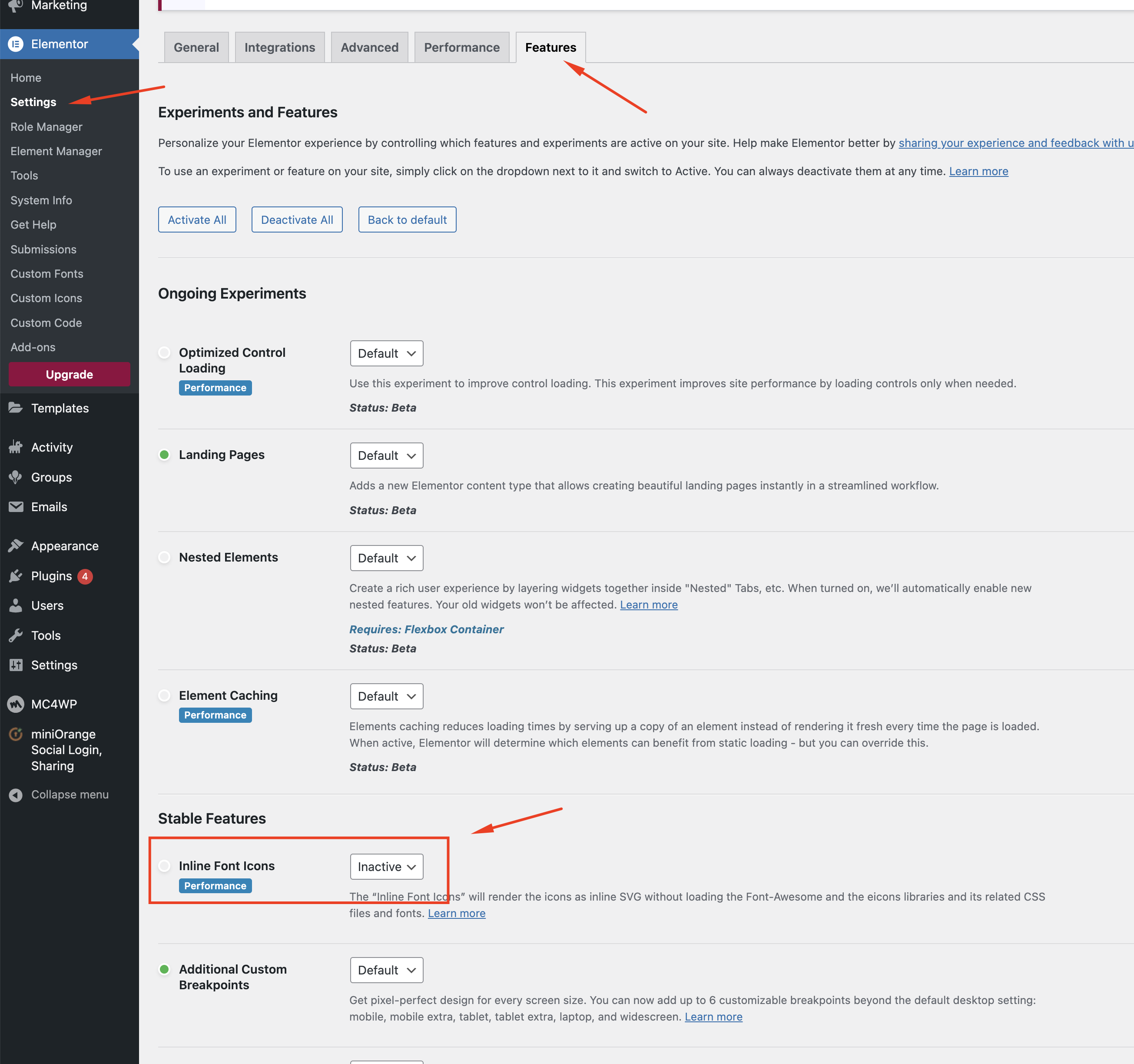Click the Back to default button

tap(407, 219)
